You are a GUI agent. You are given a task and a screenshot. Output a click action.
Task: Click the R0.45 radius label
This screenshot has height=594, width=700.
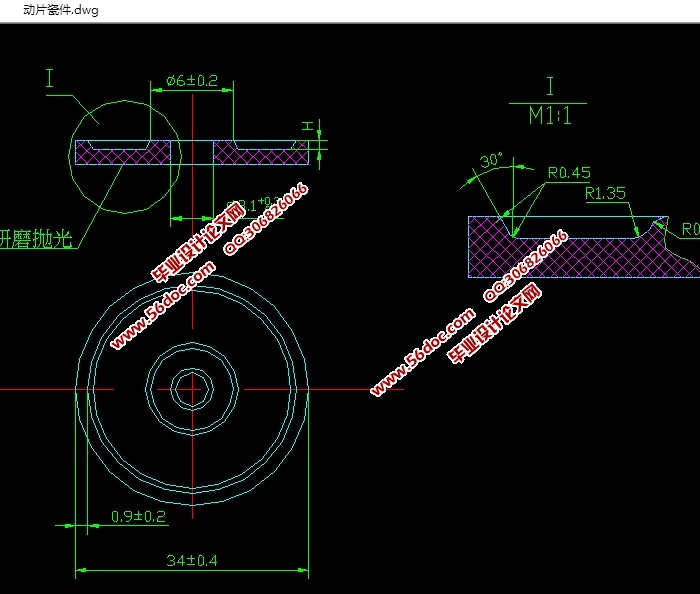pyautogui.click(x=569, y=171)
